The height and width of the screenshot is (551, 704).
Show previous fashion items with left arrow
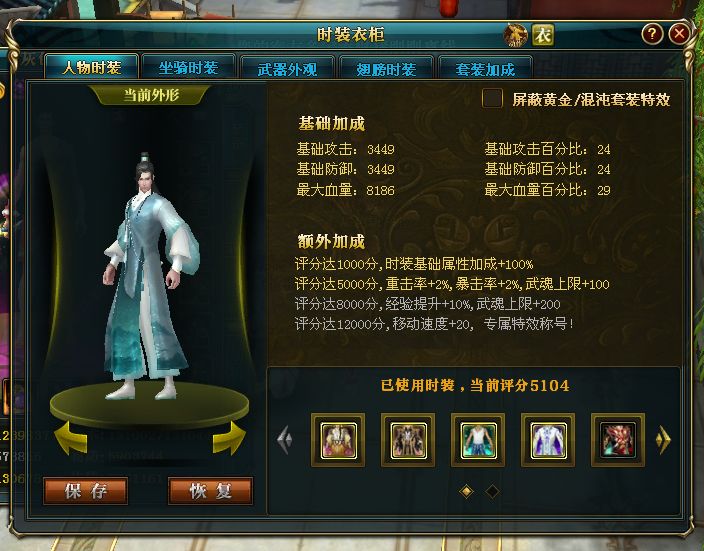click(285, 440)
